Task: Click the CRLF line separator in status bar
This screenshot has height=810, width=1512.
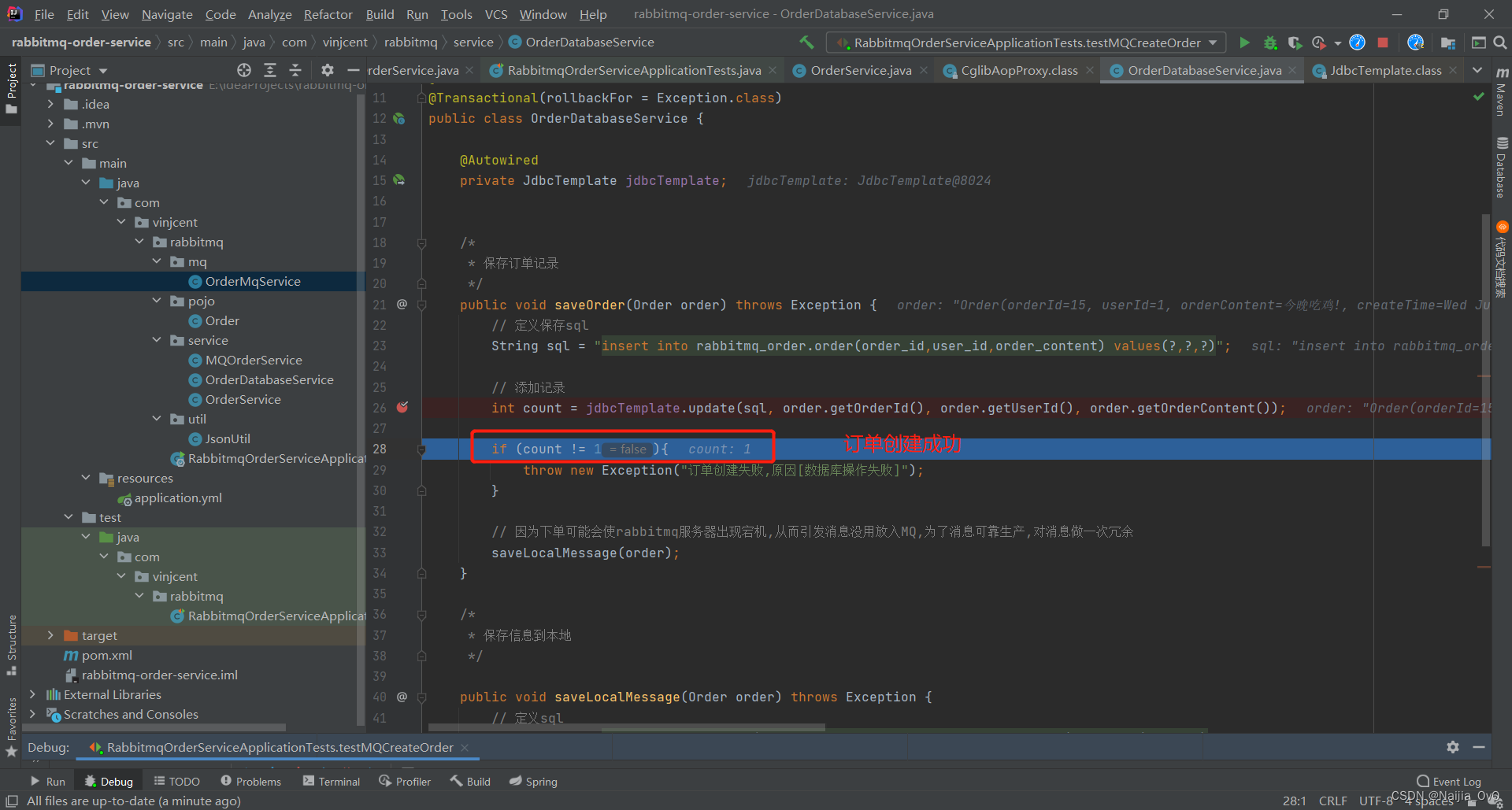Action: click(1332, 801)
